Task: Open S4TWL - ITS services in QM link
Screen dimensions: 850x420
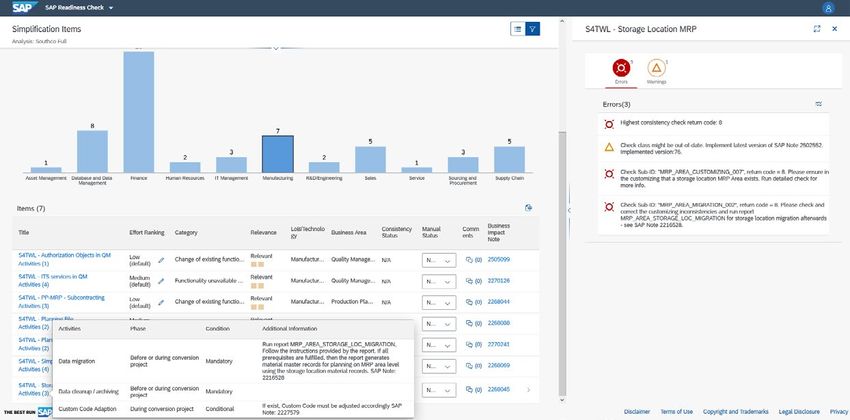Action: pyautogui.click(x=53, y=277)
